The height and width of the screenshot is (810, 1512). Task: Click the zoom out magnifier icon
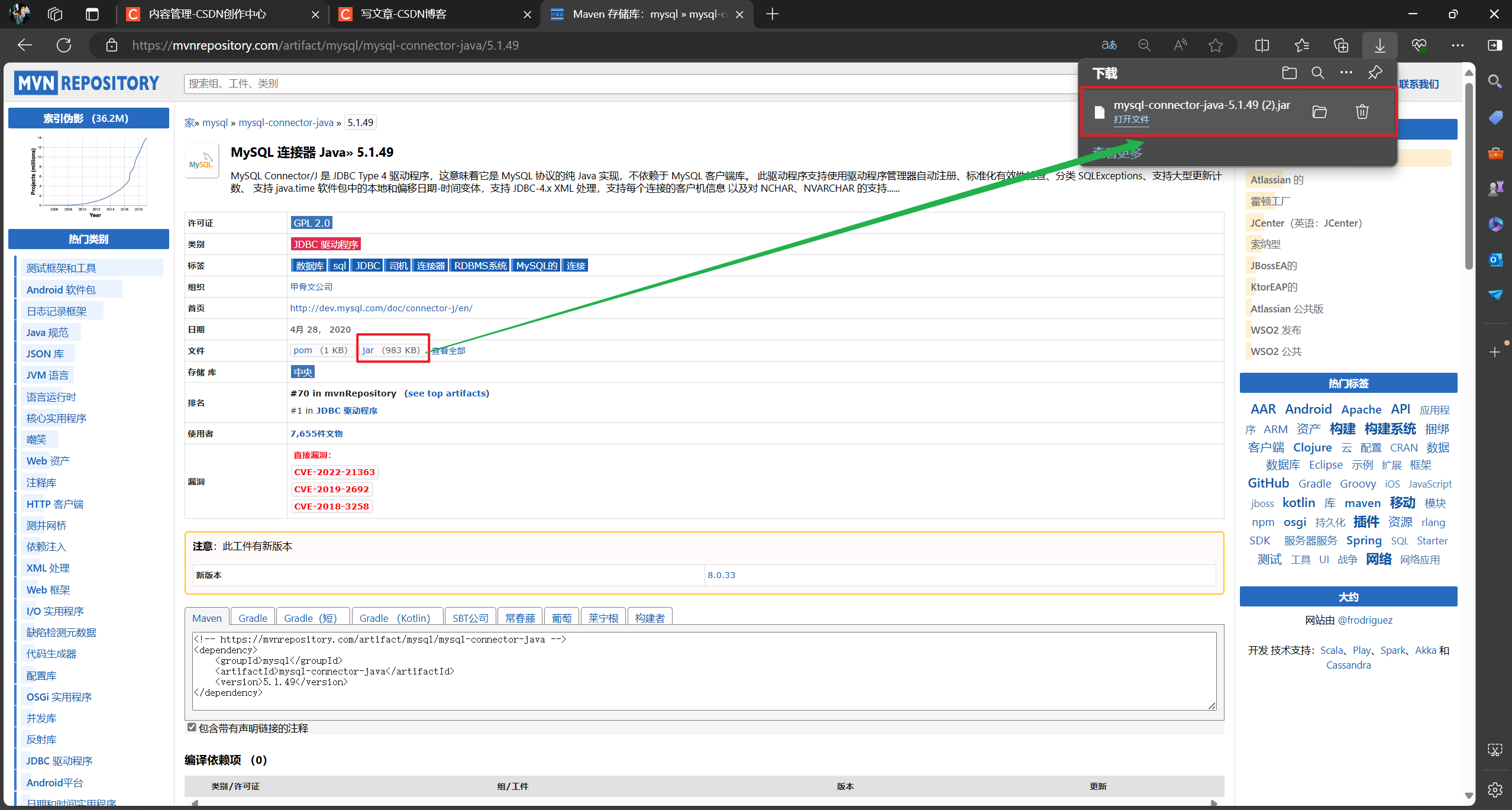(1145, 45)
